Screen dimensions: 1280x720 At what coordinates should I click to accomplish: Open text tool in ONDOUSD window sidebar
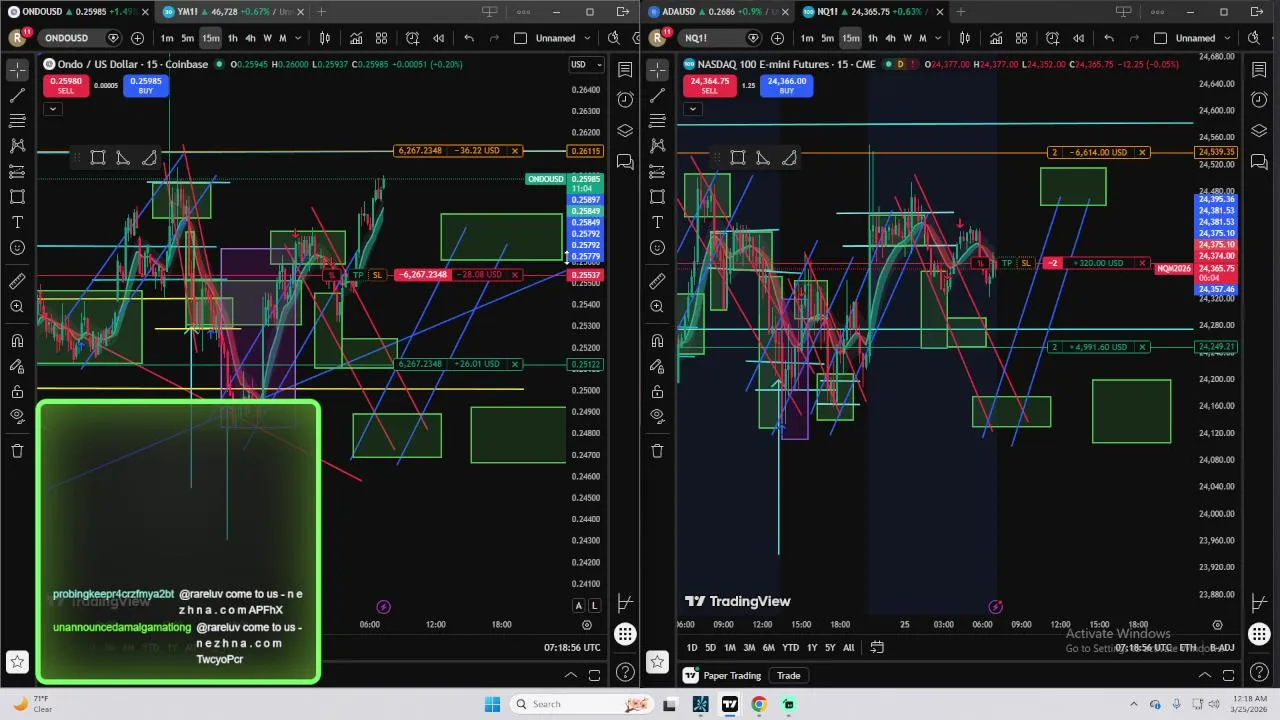click(17, 222)
